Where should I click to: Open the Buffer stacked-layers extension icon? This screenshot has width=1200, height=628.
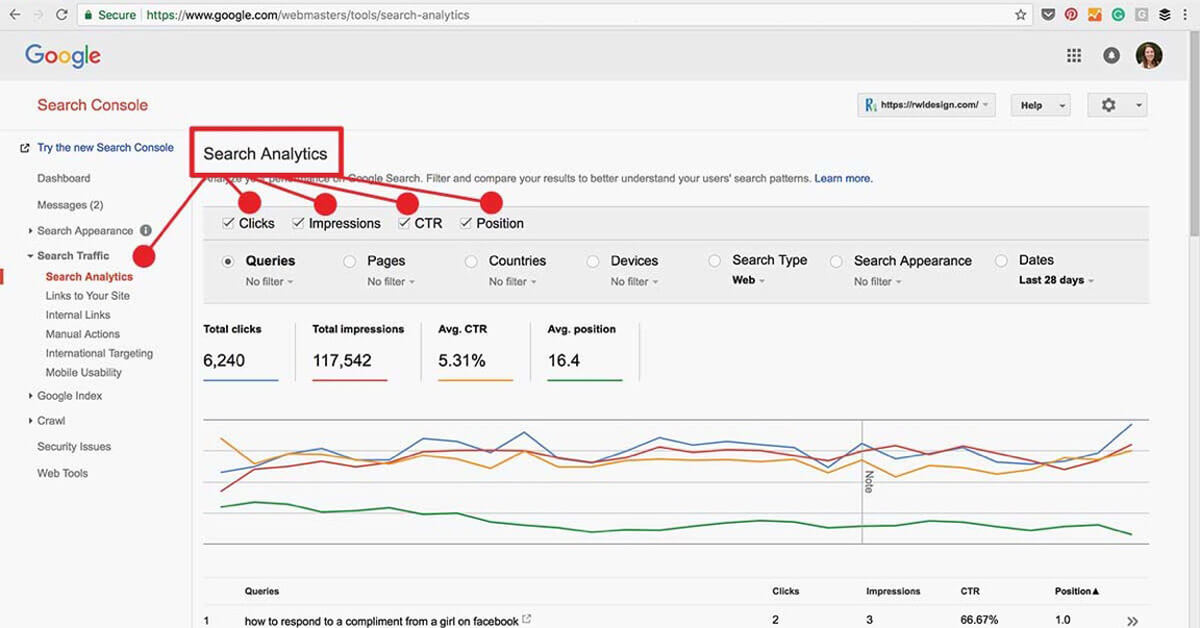(x=1165, y=15)
